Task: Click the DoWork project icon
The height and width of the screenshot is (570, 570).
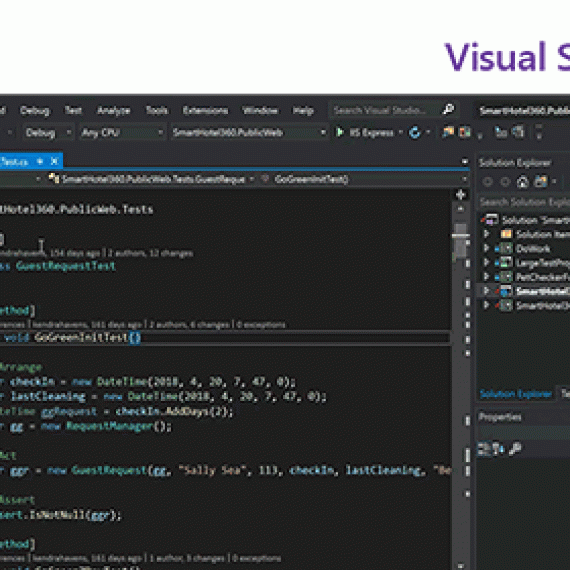Action: point(506,248)
